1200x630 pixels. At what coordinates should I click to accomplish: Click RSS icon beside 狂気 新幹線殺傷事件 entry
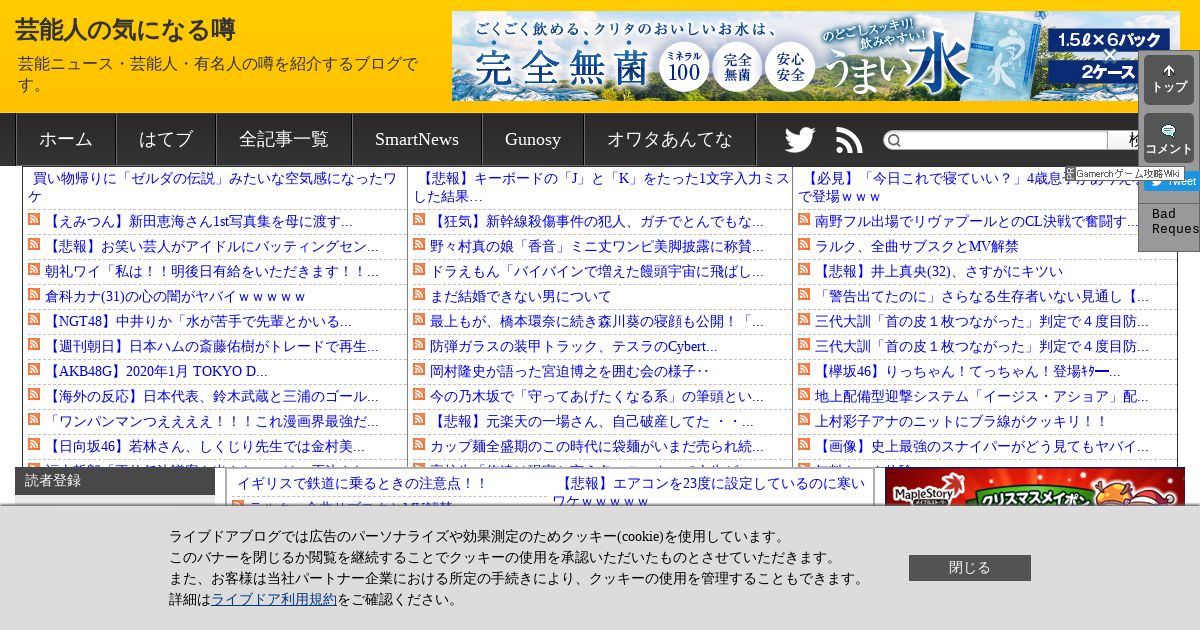coord(420,220)
